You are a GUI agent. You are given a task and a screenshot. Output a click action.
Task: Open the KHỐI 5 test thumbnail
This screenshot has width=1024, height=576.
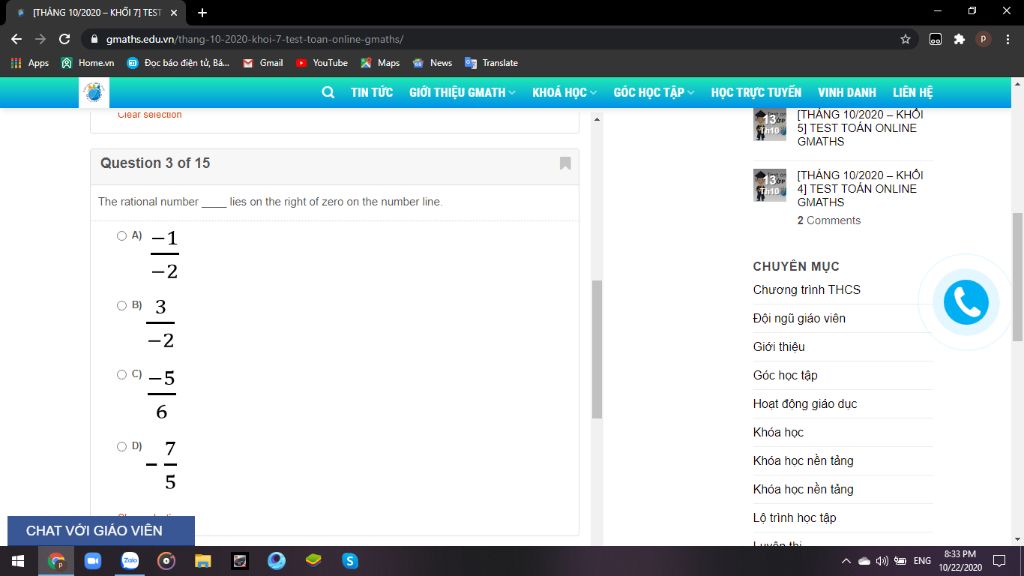pos(769,124)
